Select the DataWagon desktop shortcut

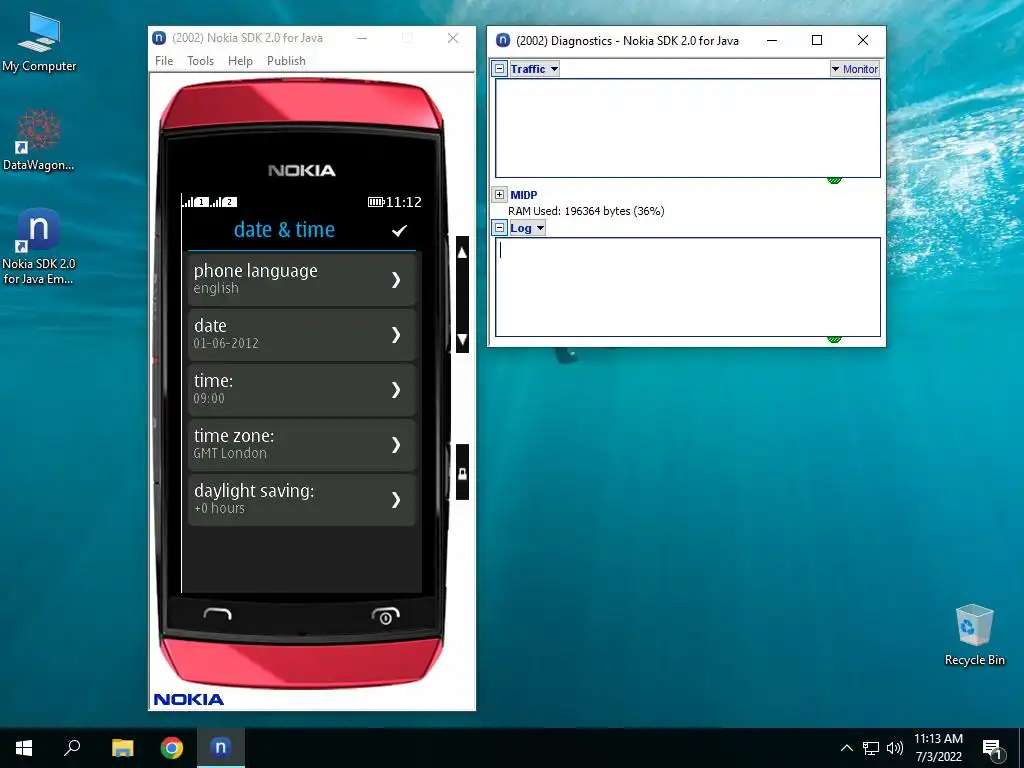[39, 140]
